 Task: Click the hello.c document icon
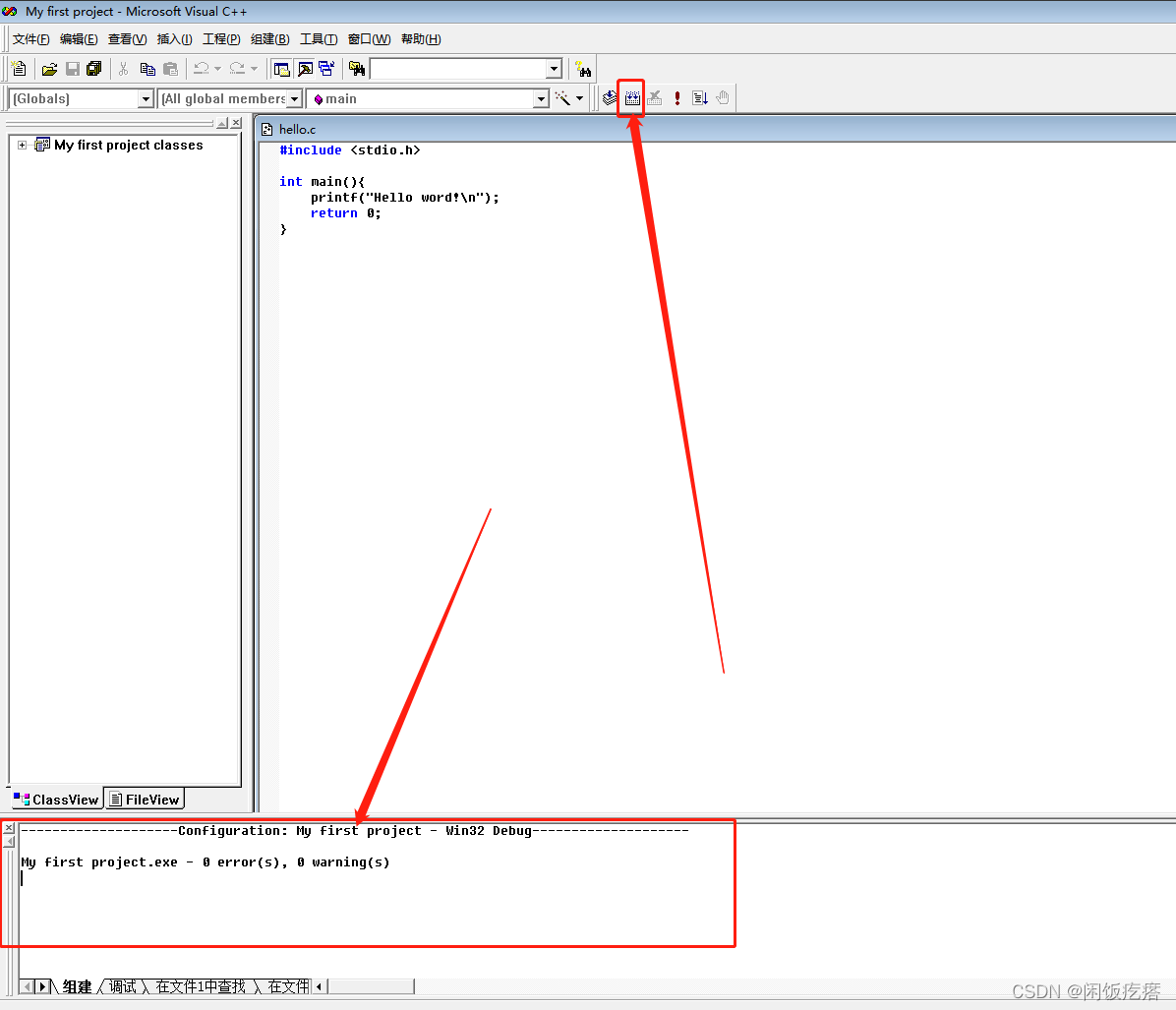point(267,129)
